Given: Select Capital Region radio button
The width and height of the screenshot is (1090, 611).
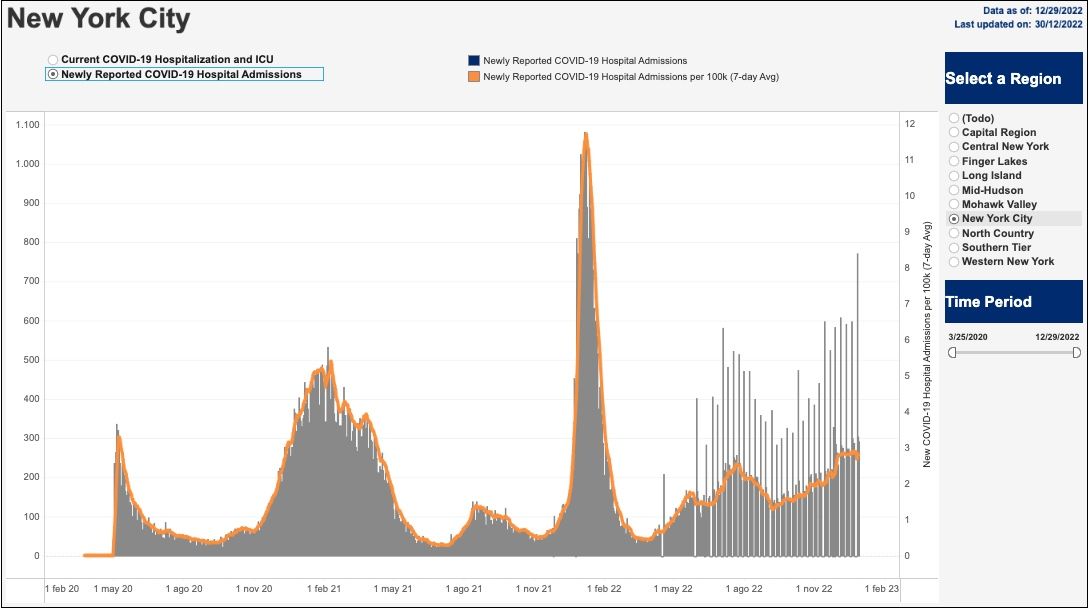Looking at the screenshot, I should (x=954, y=132).
